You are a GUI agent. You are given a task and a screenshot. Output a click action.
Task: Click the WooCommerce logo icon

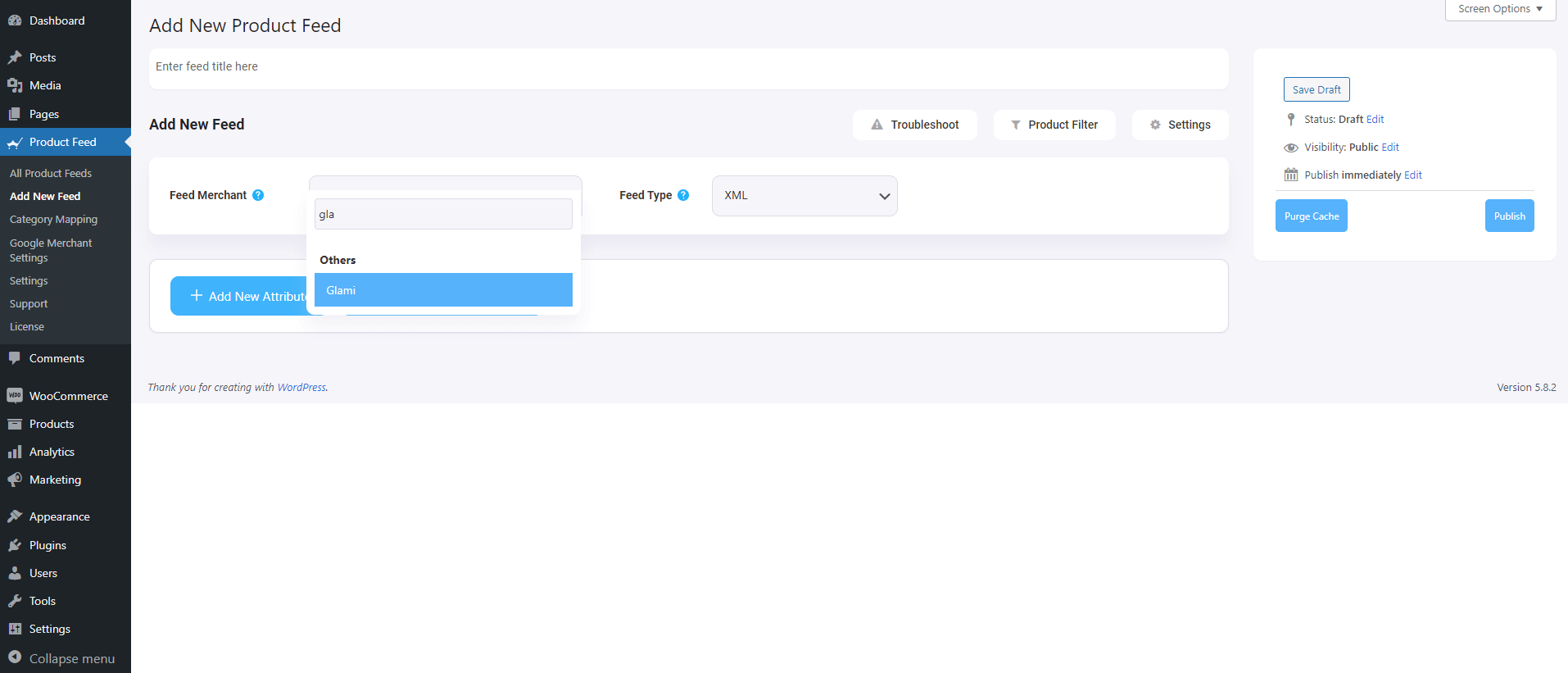tap(15, 396)
